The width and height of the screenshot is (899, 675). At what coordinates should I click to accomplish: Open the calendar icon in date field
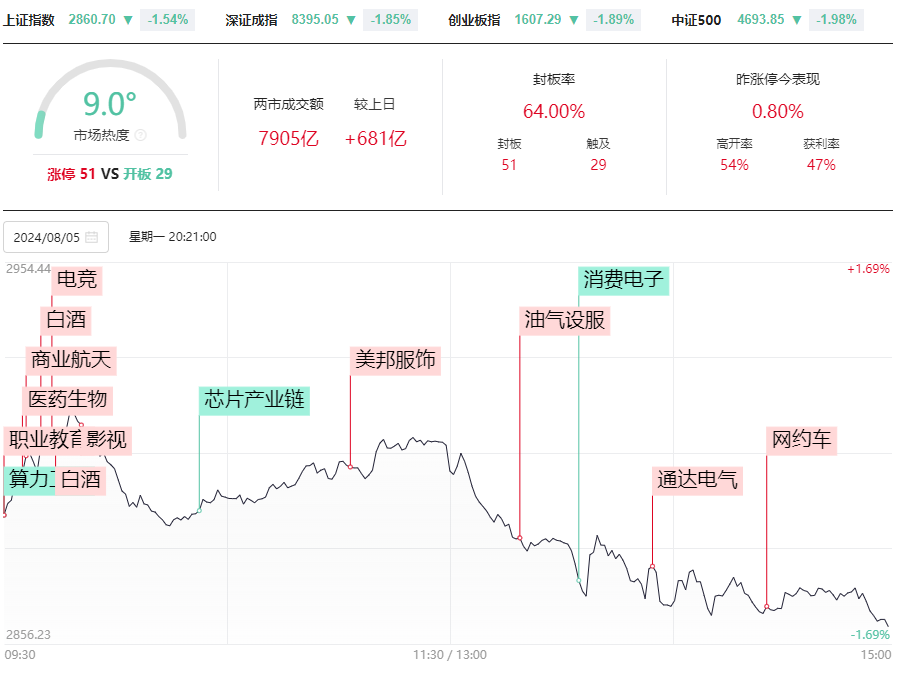91,237
